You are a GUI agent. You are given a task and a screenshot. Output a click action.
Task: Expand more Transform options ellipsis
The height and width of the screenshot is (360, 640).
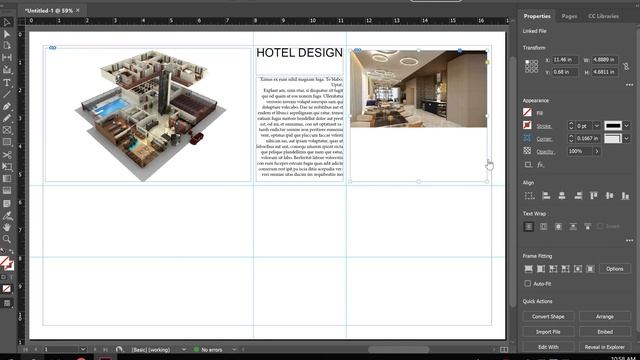pyautogui.click(x=629, y=85)
